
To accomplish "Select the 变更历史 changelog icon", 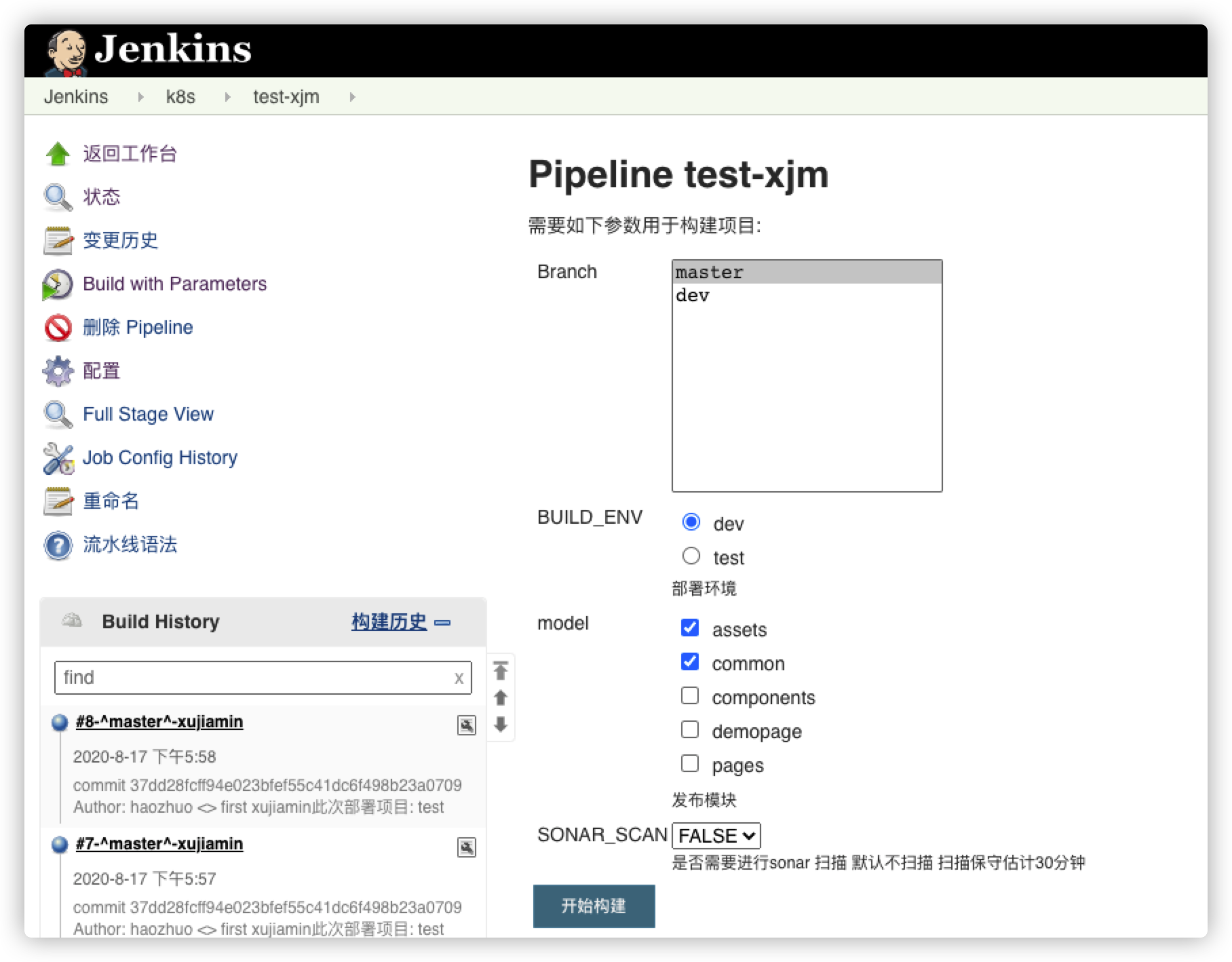I will pos(58,240).
